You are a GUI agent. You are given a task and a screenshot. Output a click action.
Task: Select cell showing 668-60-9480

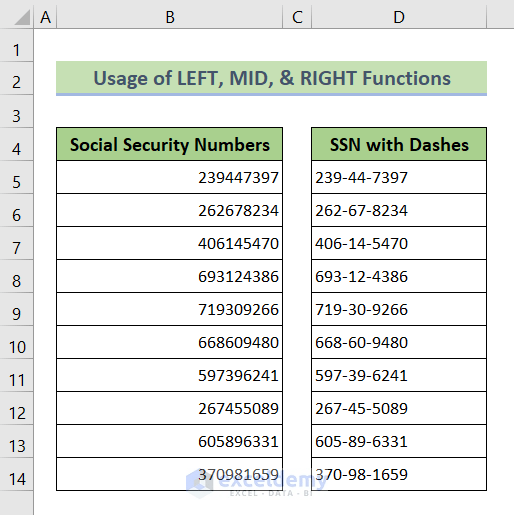coord(399,342)
